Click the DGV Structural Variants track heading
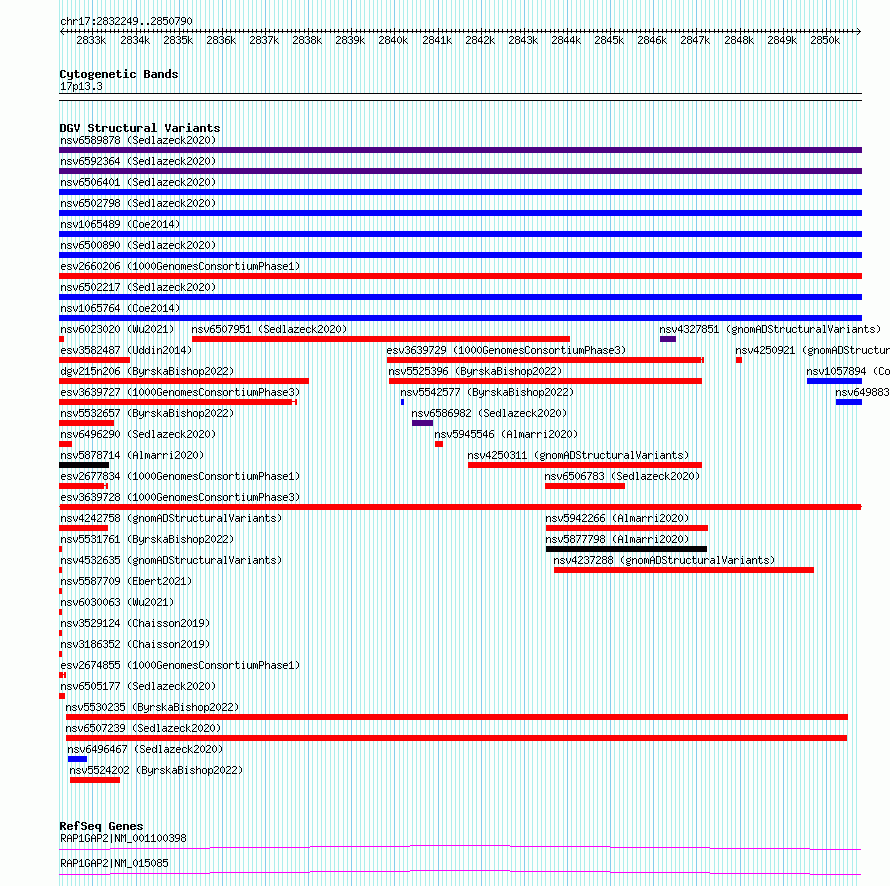 tap(140, 128)
